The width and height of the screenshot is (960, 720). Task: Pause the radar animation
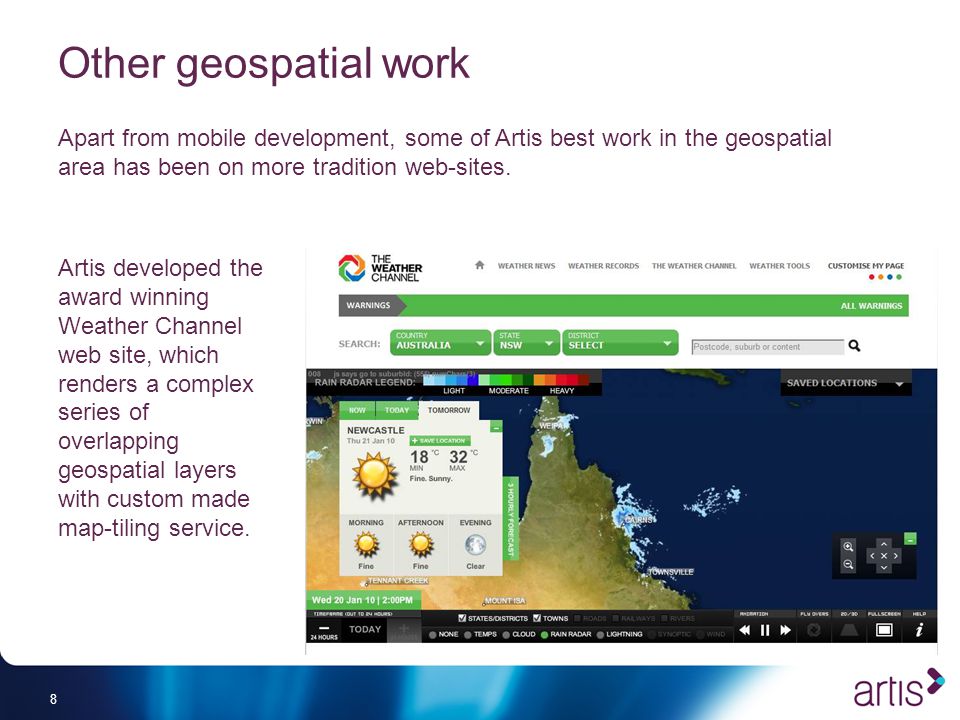click(765, 630)
